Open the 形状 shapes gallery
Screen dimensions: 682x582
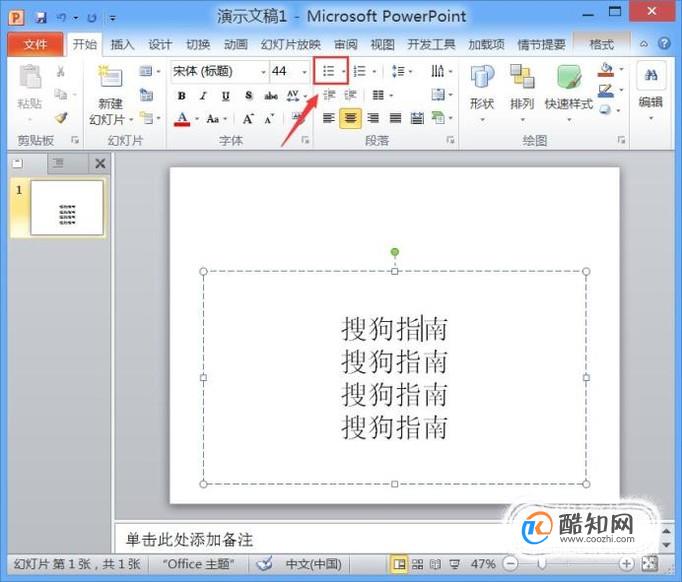pyautogui.click(x=482, y=92)
